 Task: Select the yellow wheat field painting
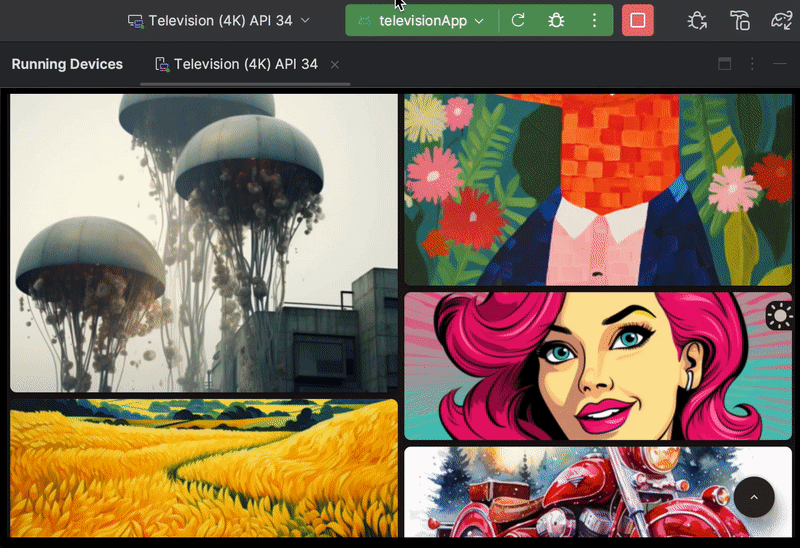coord(204,468)
